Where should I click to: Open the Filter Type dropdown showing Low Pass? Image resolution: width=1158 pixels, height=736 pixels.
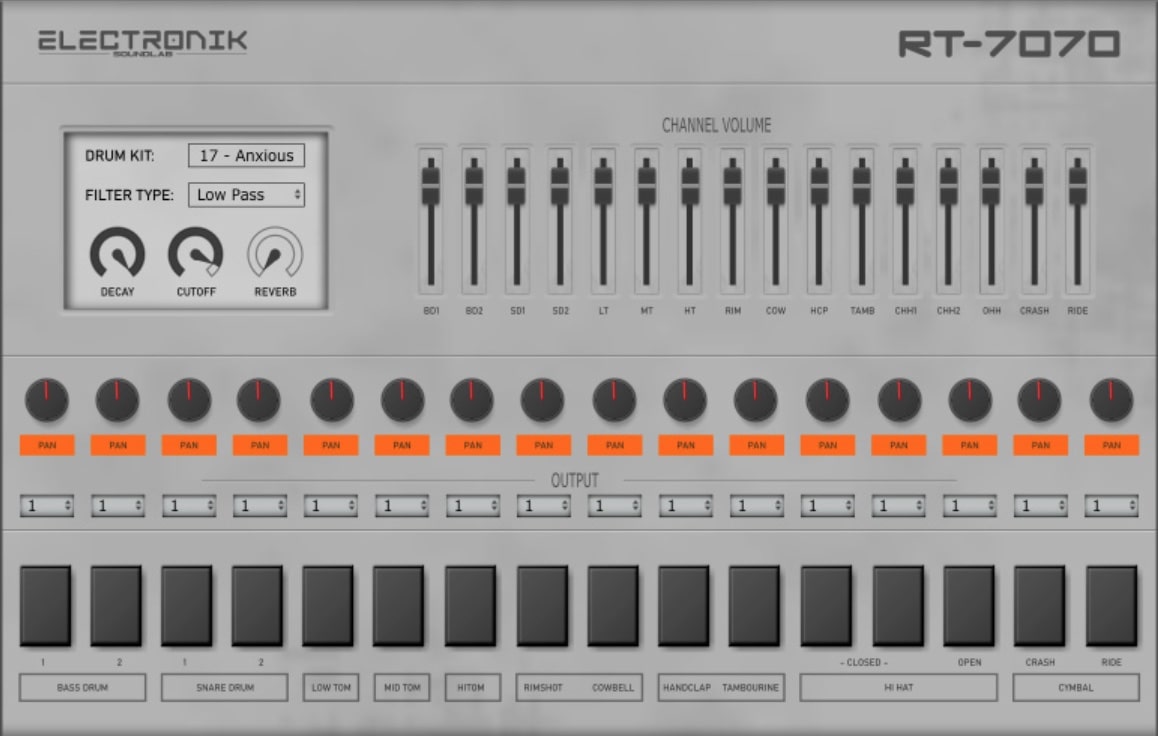[248, 195]
